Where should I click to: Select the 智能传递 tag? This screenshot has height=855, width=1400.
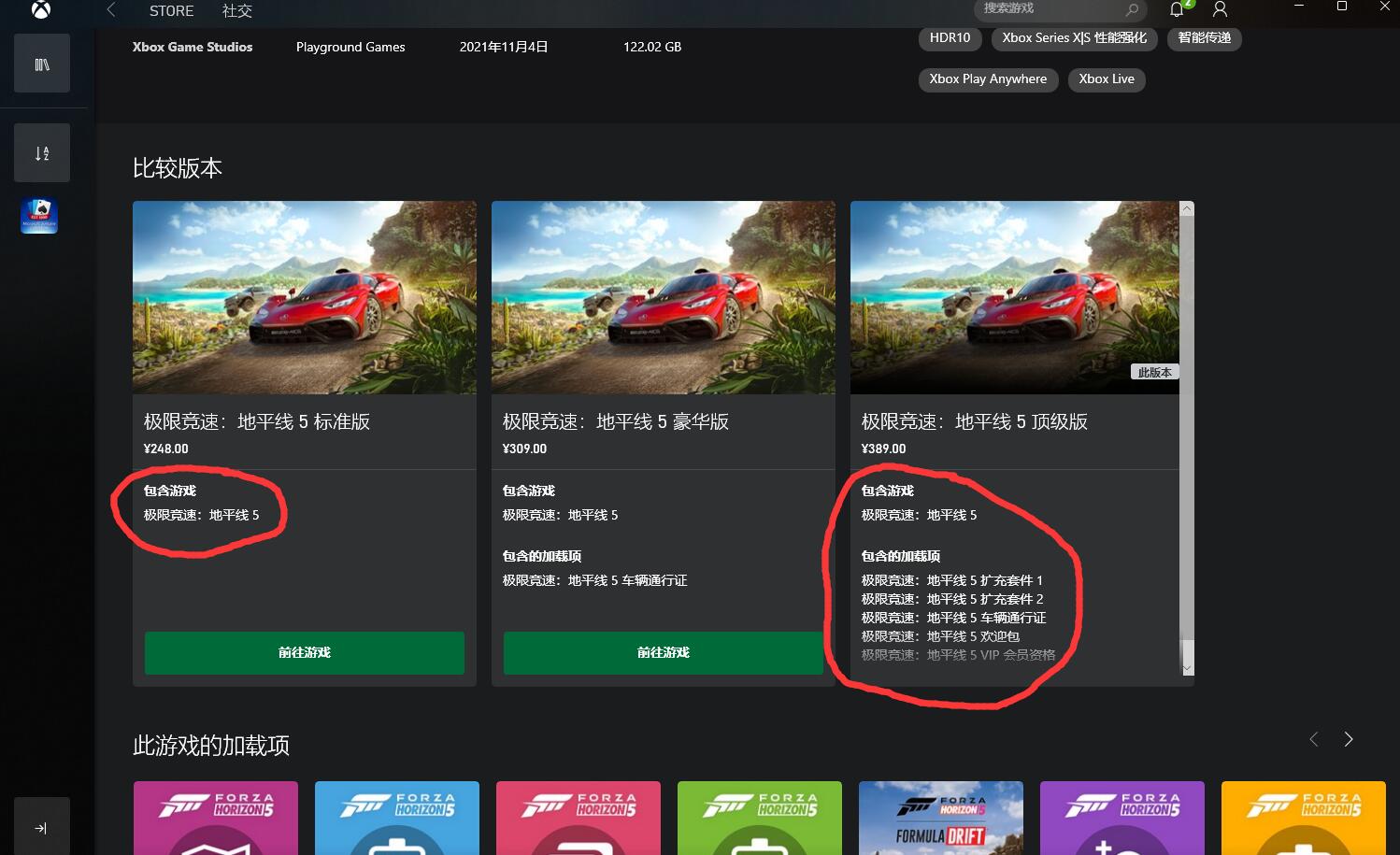click(1204, 38)
